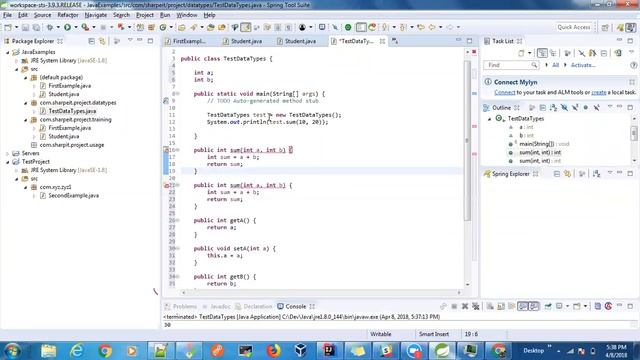The width and height of the screenshot is (640, 360).
Task: Click Terminate square icon in Console toolbar
Action: [x=454, y=307]
